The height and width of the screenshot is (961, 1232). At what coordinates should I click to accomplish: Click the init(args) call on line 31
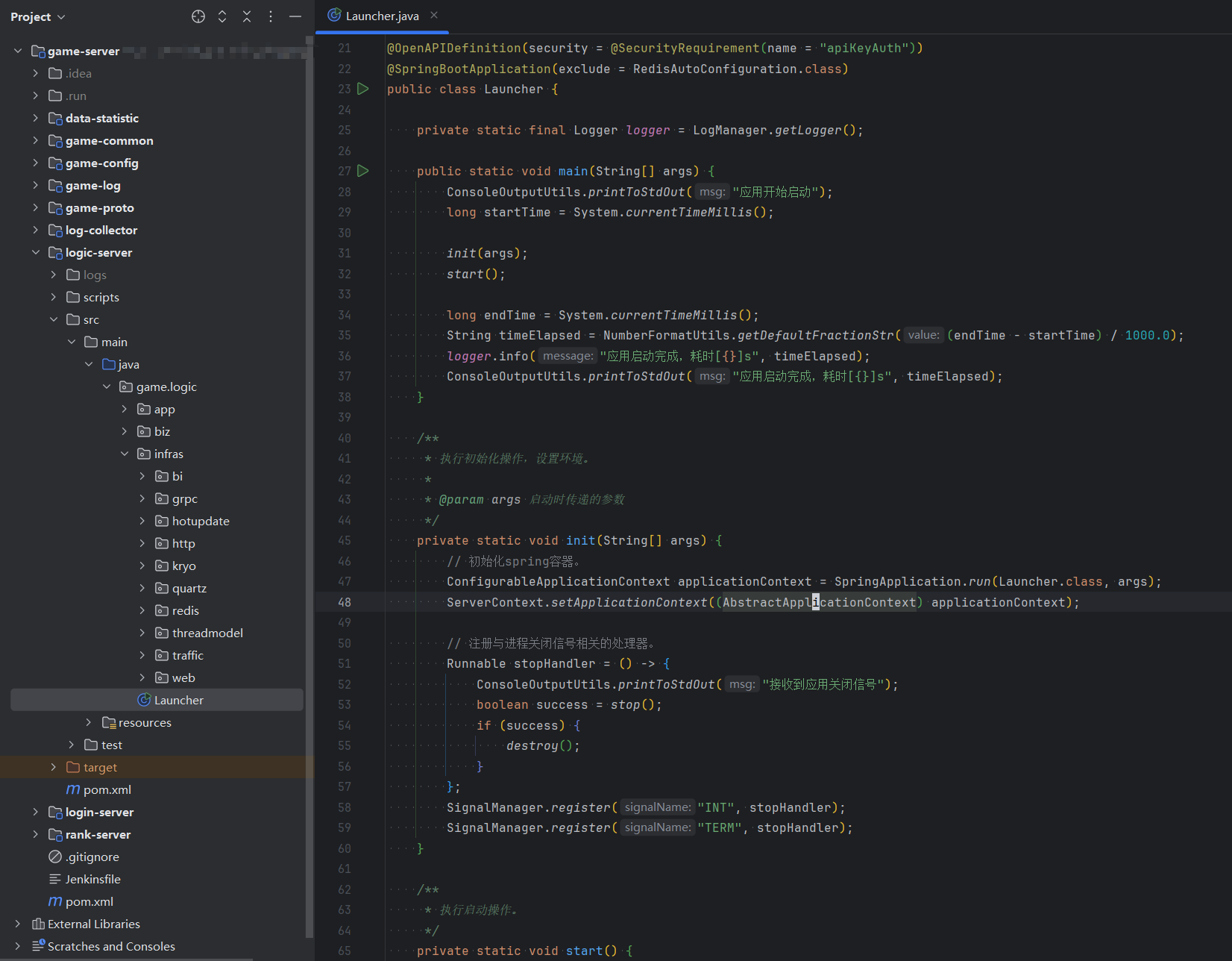pos(487,254)
